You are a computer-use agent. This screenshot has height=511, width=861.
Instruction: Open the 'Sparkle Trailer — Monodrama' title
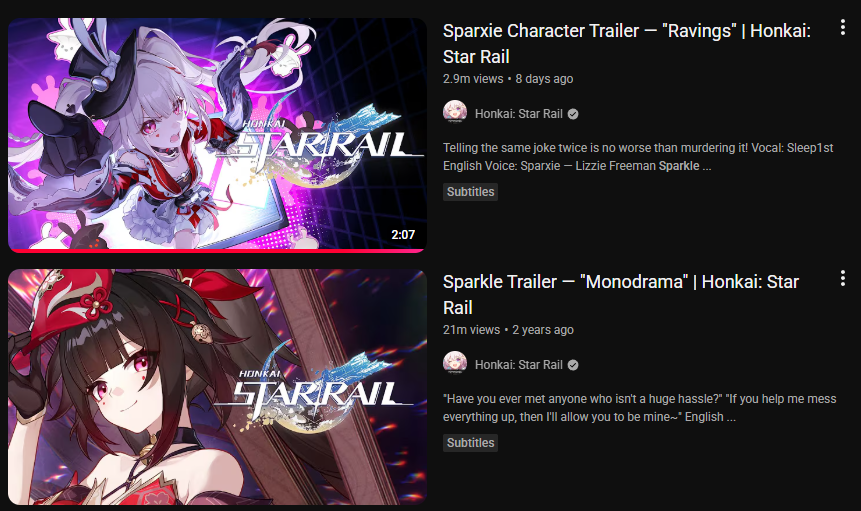620,294
